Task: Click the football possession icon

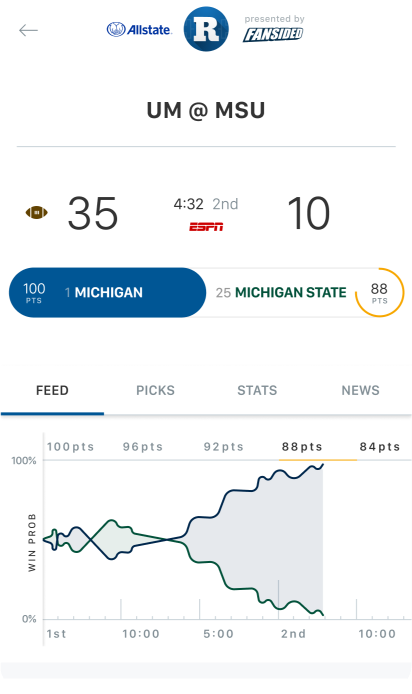Action: tap(36, 212)
